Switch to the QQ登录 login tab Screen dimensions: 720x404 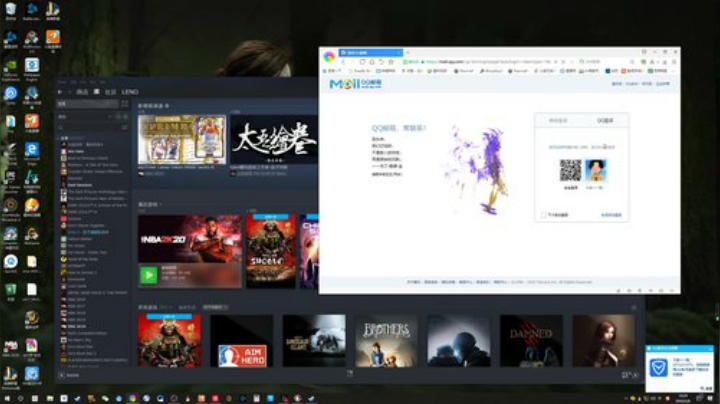(x=605, y=121)
